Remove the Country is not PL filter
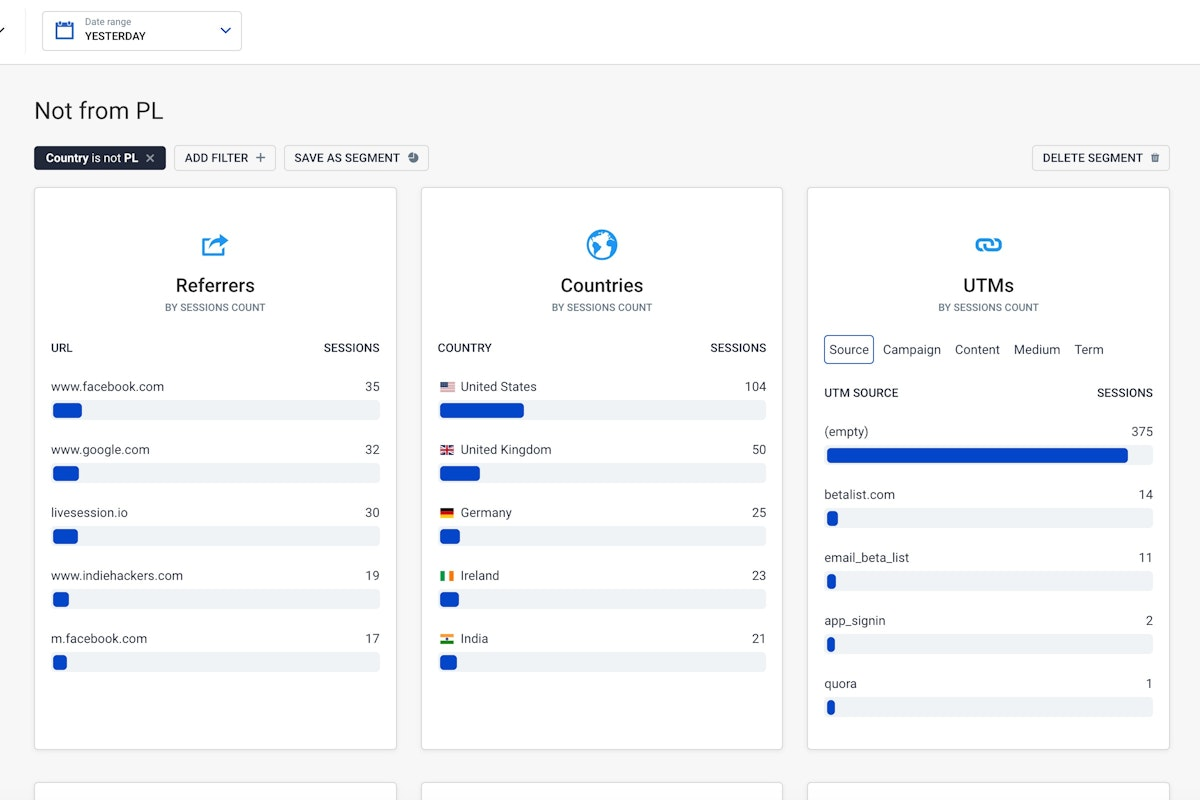The width and height of the screenshot is (1200, 800). (x=150, y=158)
